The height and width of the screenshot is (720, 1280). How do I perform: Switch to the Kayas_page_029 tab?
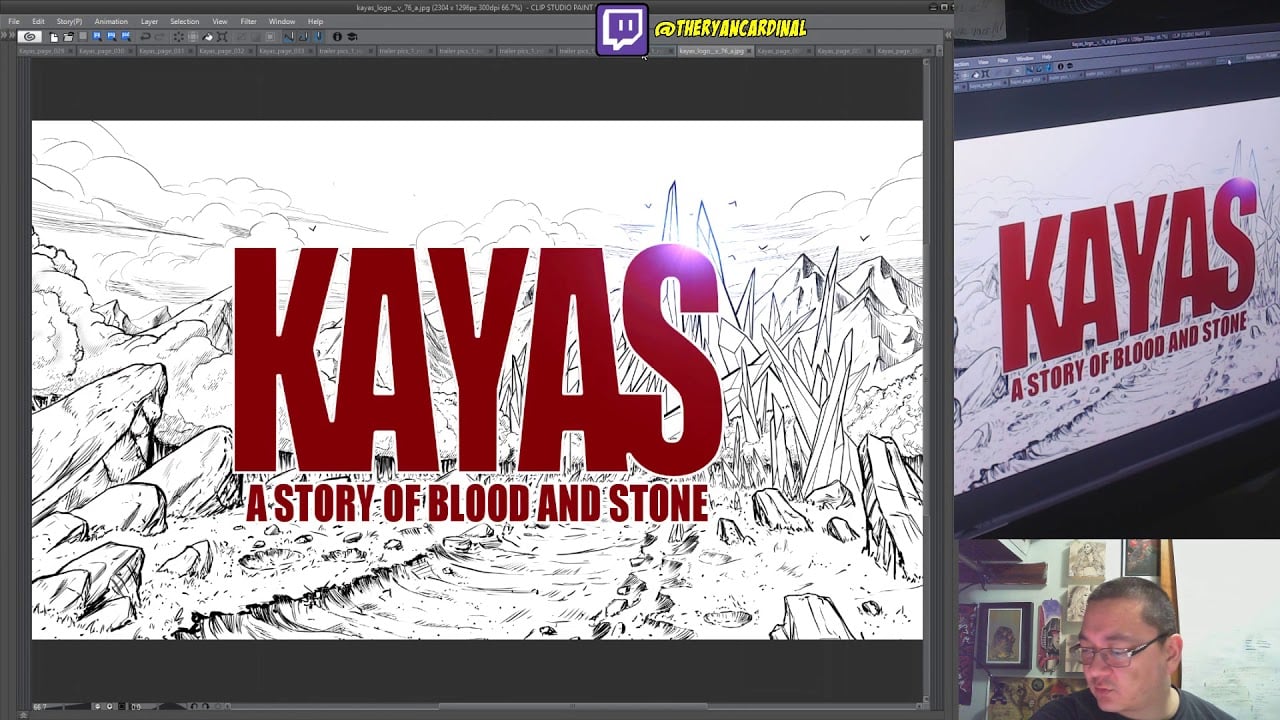pyautogui.click(x=42, y=51)
